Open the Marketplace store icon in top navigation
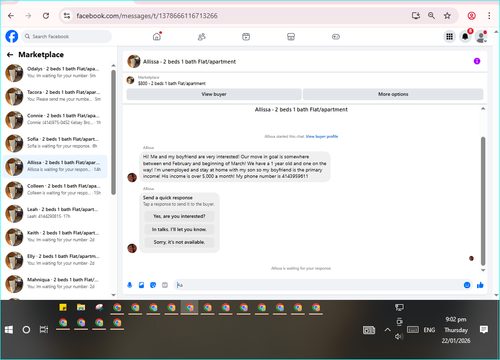Image resolution: width=500 pixels, height=360 pixels. click(x=291, y=37)
